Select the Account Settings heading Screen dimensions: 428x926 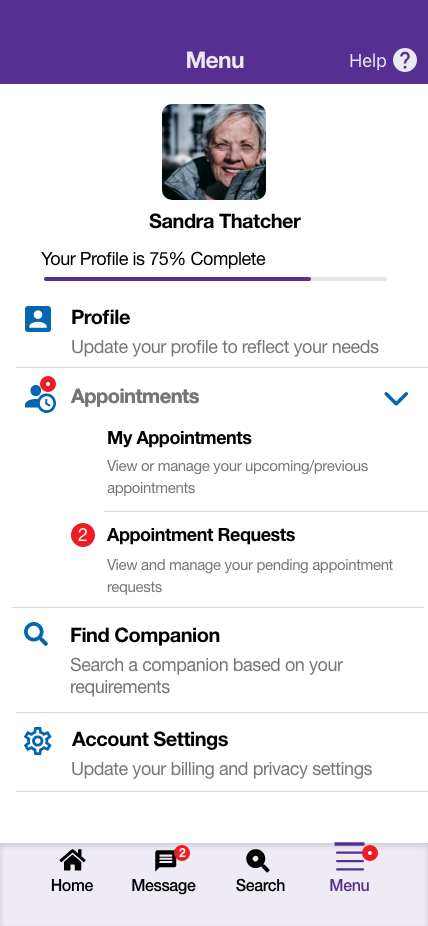click(150, 739)
